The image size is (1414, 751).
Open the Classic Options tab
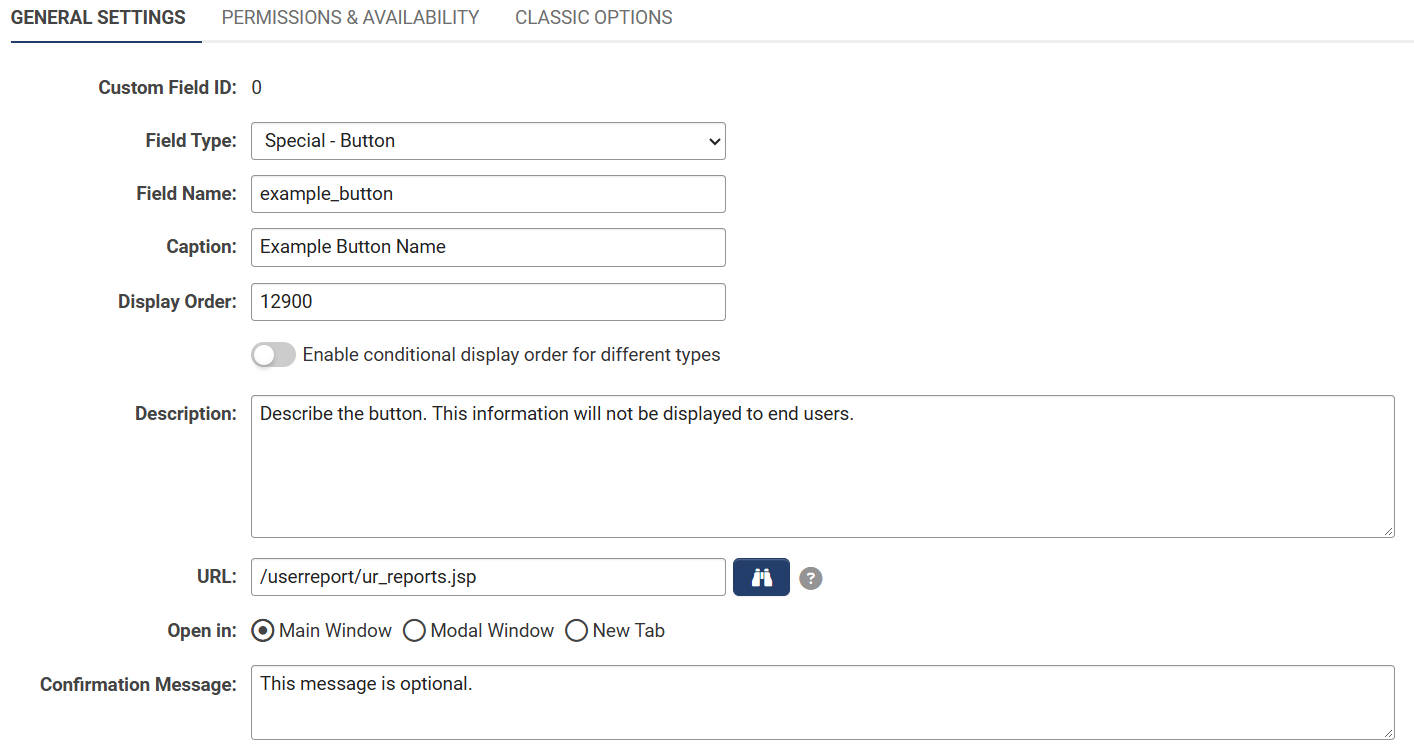point(594,18)
